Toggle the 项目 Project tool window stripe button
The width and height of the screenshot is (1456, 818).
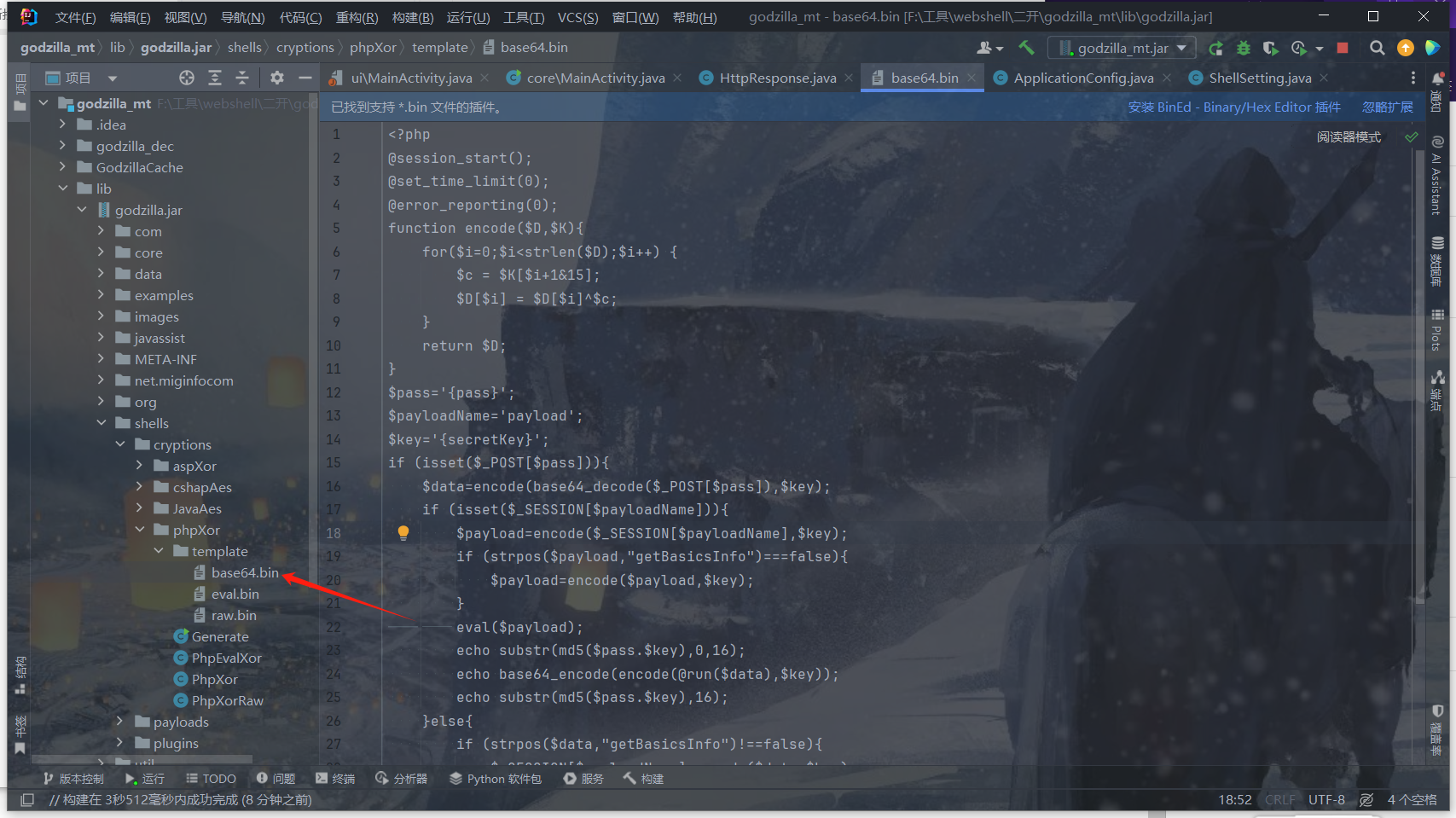pos(20,92)
